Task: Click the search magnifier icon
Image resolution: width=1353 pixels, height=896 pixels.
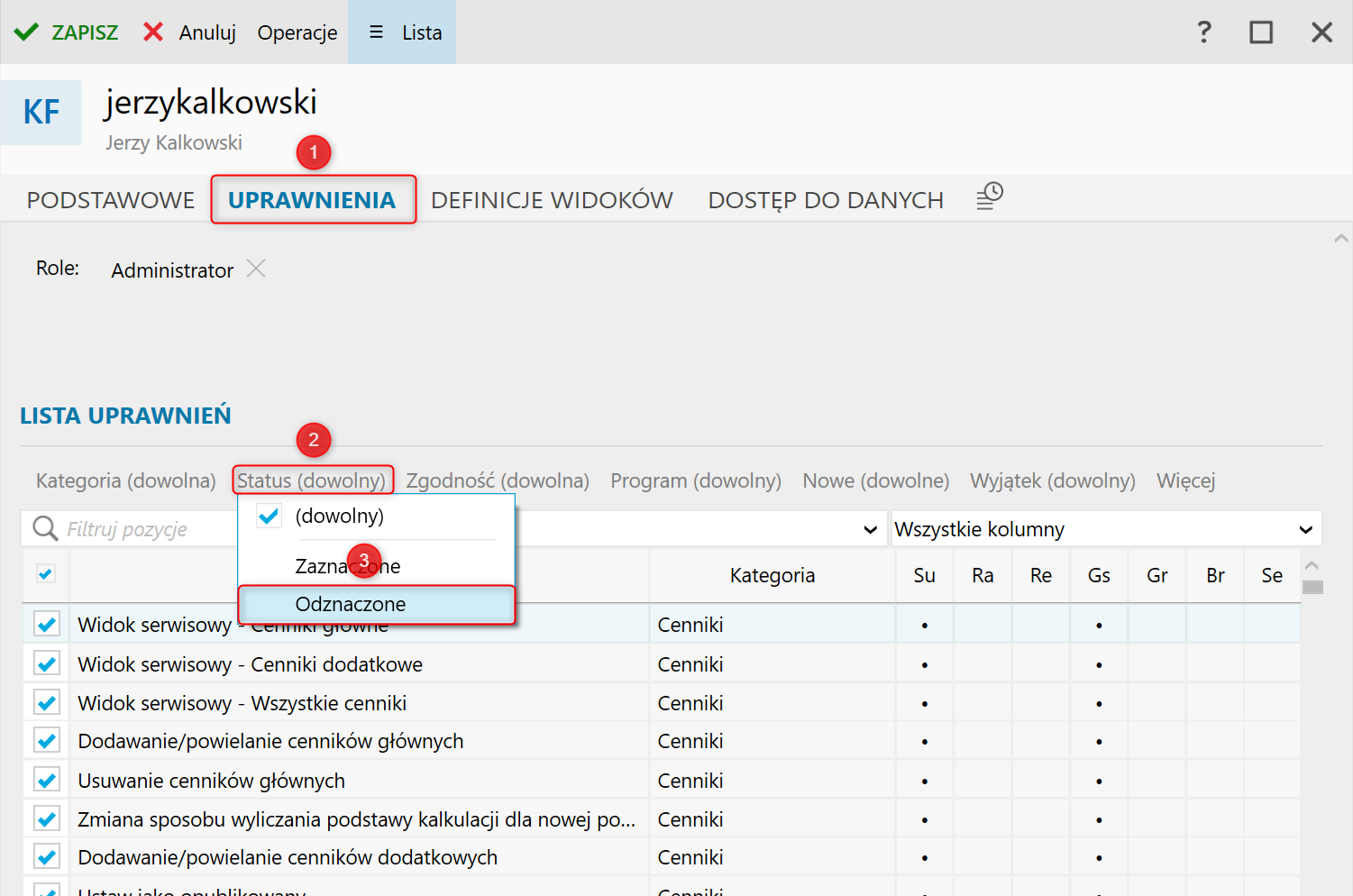Action: pyautogui.click(x=44, y=528)
